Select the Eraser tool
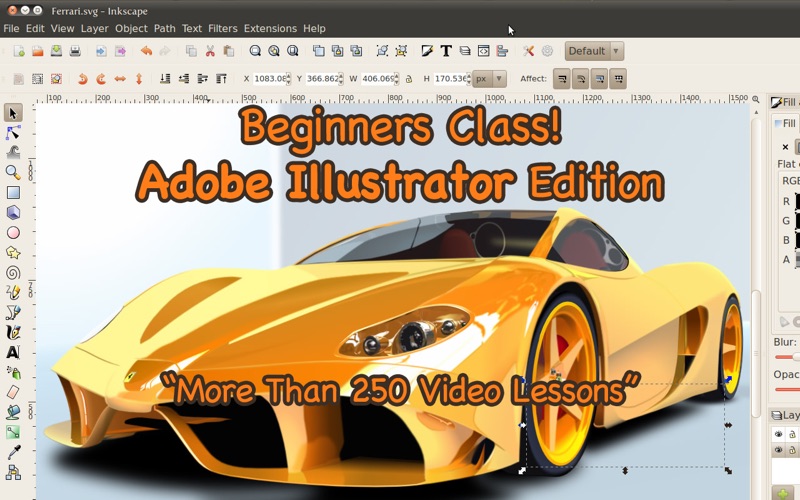The width and height of the screenshot is (800, 500). (x=13, y=392)
